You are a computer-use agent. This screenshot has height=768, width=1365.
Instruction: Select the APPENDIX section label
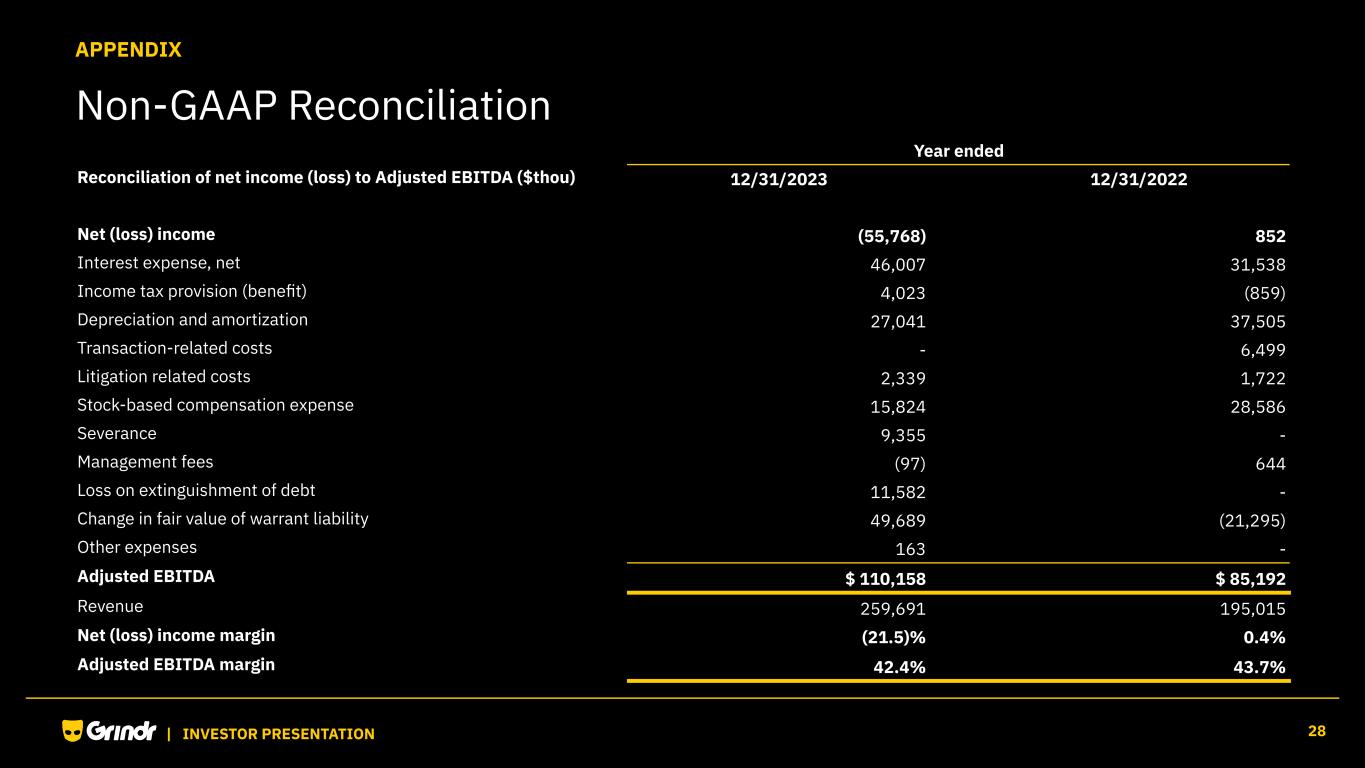click(x=128, y=50)
